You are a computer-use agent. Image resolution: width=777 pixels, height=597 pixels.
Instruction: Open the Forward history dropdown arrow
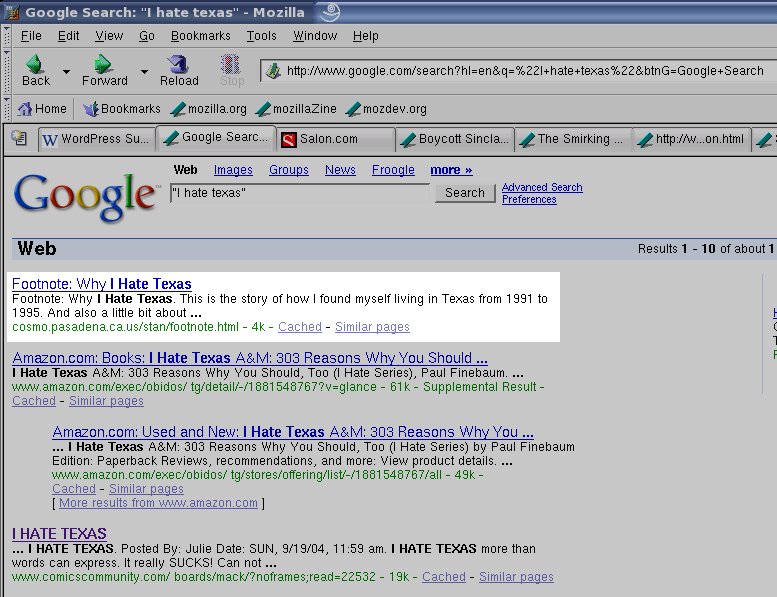(x=144, y=72)
